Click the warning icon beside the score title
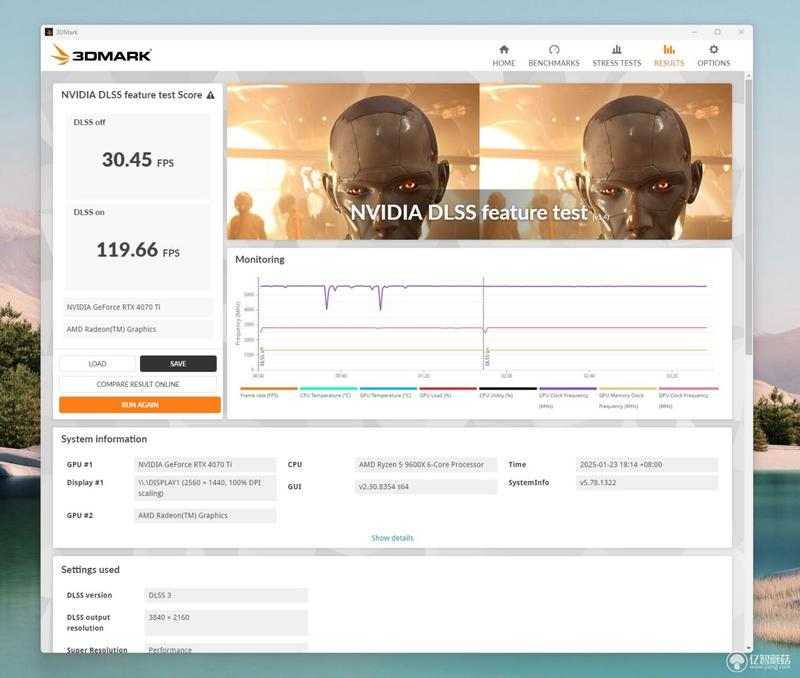800x678 pixels. click(x=210, y=95)
